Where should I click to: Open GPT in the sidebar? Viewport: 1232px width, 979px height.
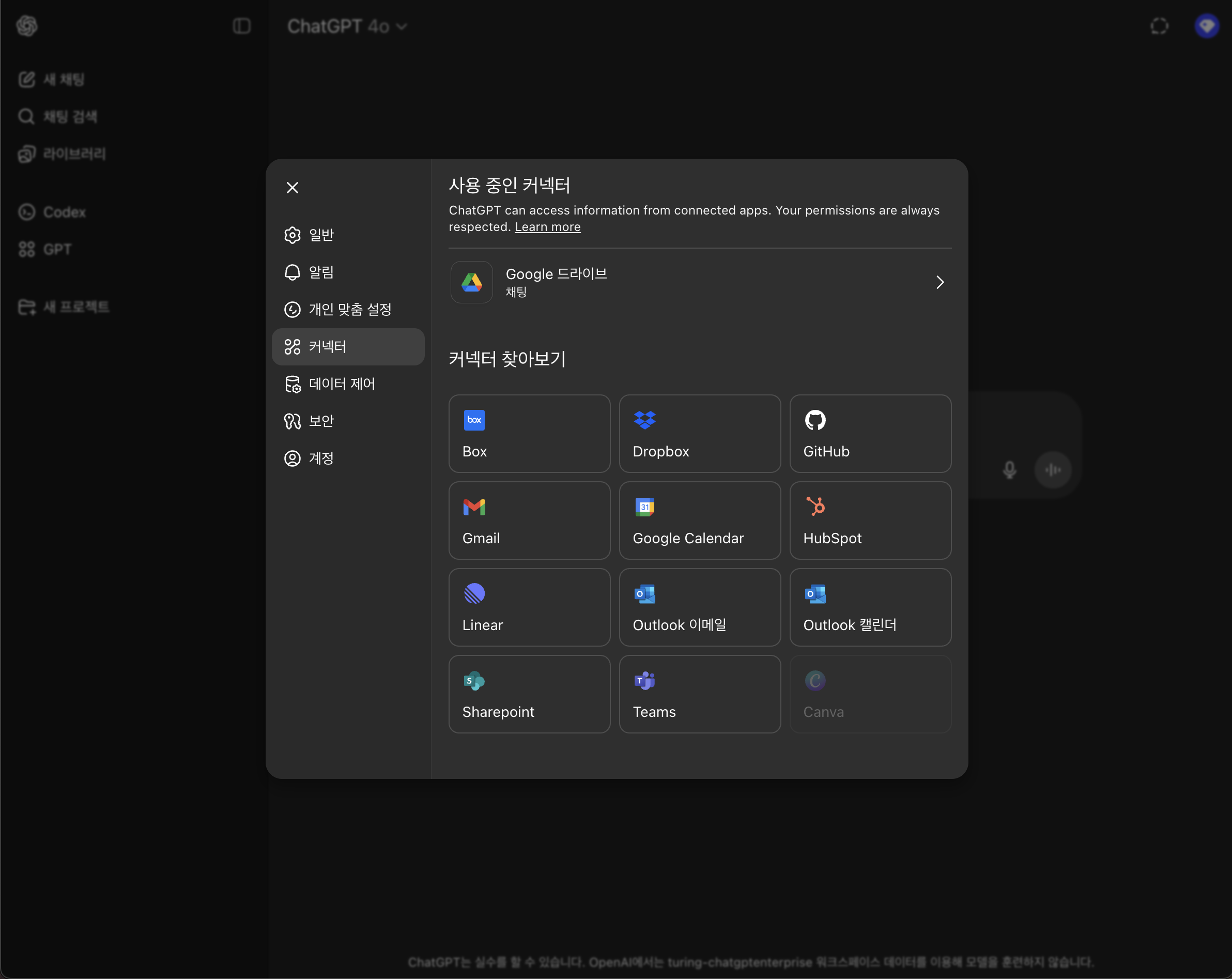point(44,249)
